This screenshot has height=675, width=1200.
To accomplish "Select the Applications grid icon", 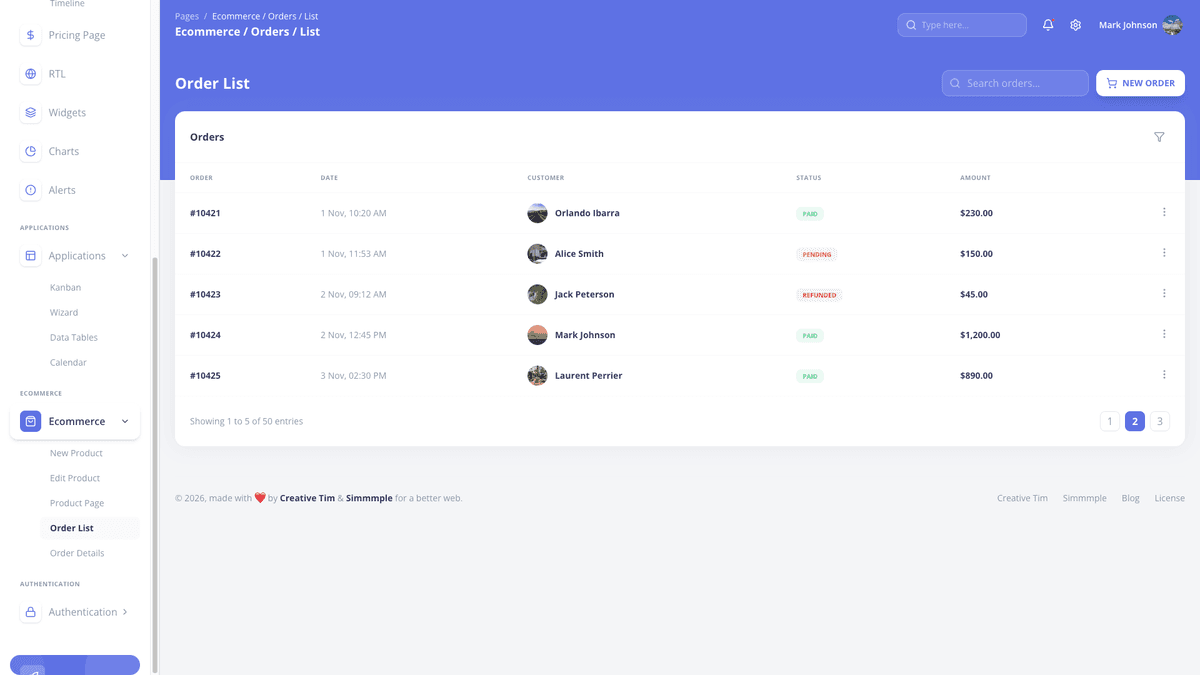I will [29, 255].
